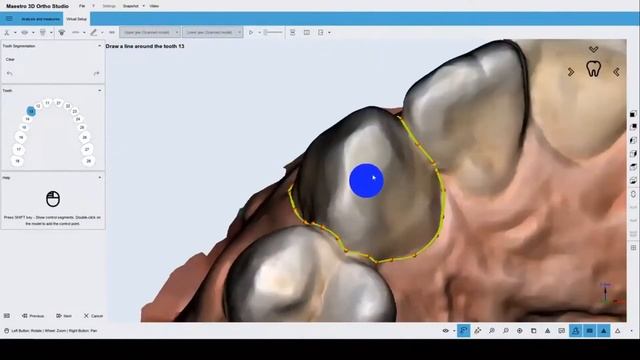Image resolution: width=640 pixels, height=360 pixels.
Task: Open the hamburger menu in the blue bar
Action: (9, 19)
